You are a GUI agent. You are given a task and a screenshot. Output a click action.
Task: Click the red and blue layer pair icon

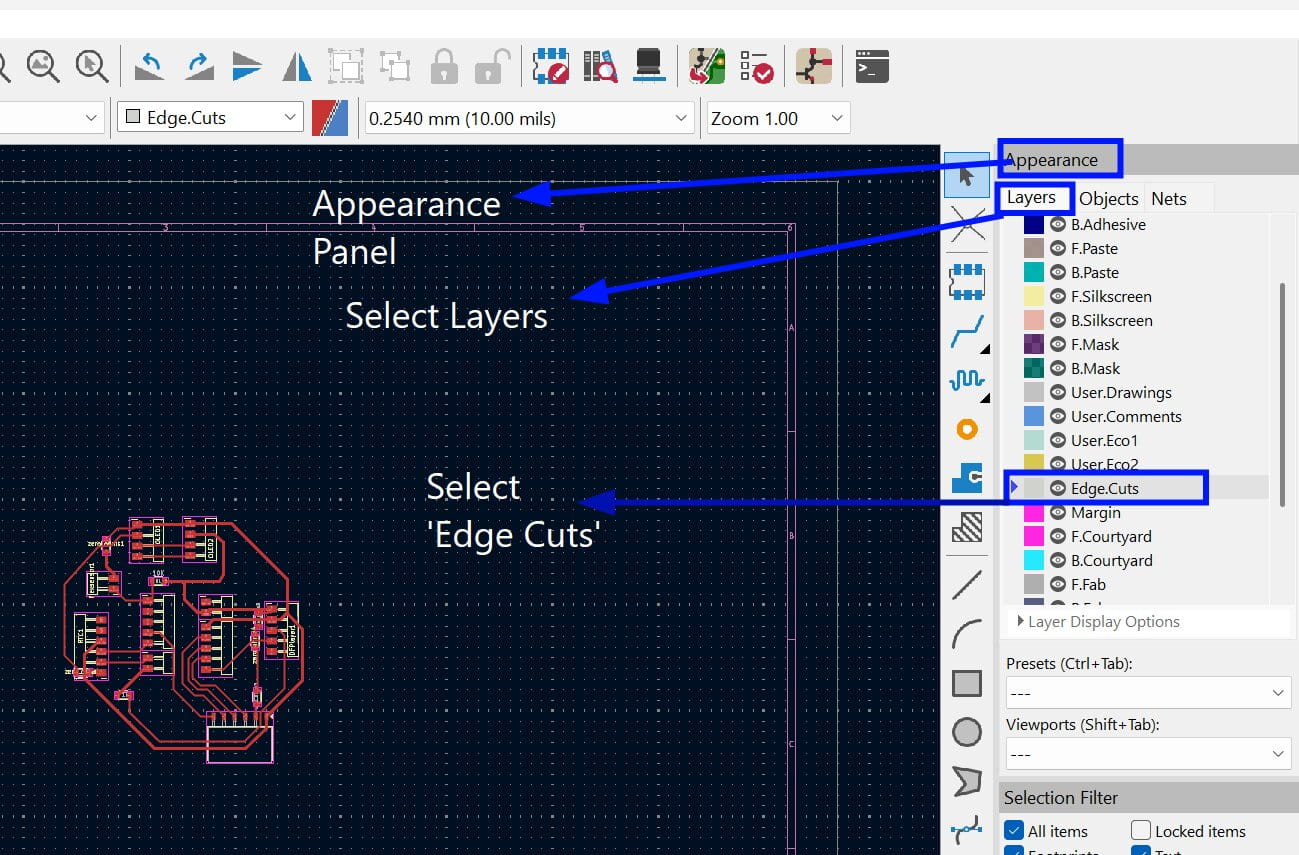pyautogui.click(x=330, y=118)
